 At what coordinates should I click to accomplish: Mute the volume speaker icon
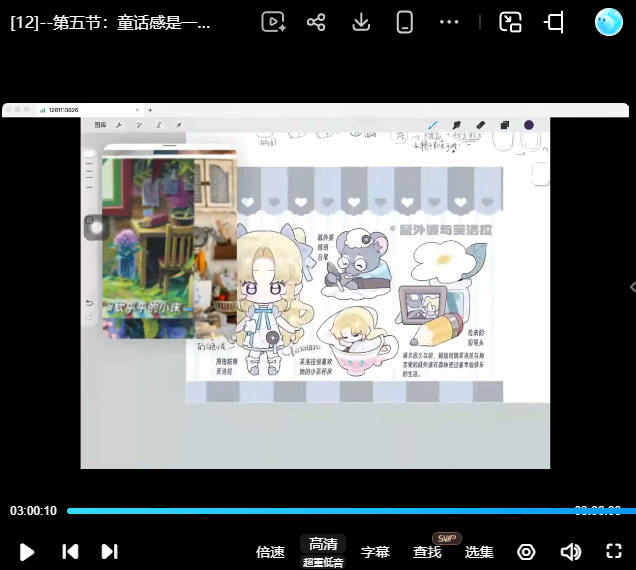(571, 552)
